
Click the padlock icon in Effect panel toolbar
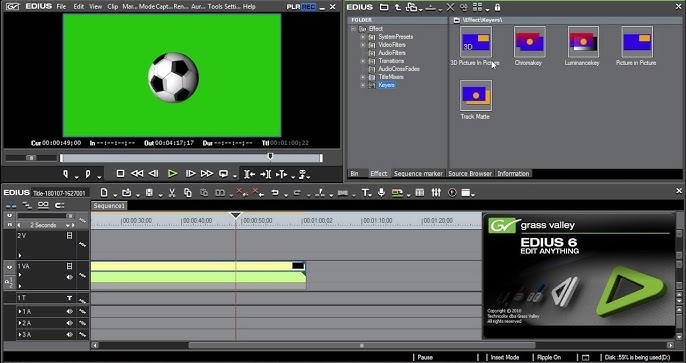497,7
